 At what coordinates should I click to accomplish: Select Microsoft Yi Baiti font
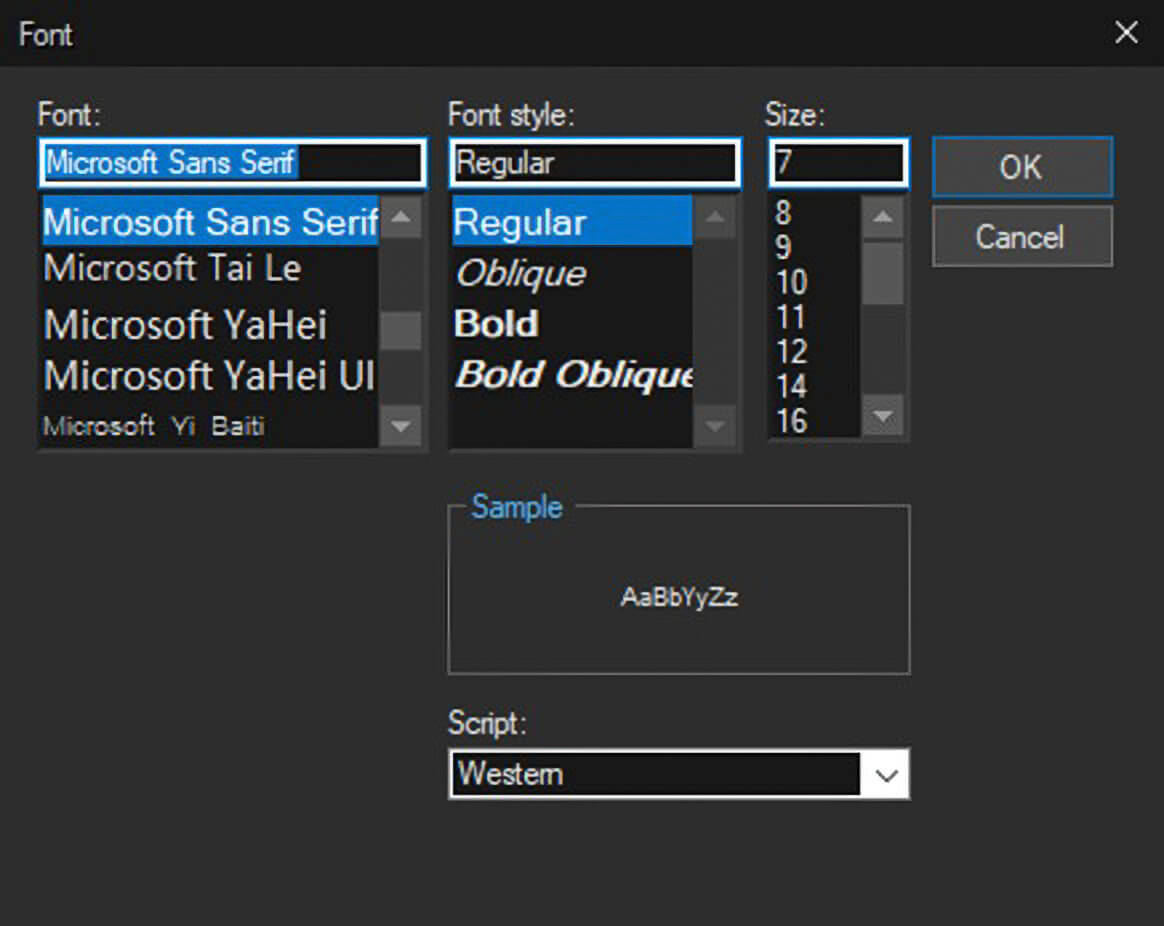pyautogui.click(x=211, y=425)
